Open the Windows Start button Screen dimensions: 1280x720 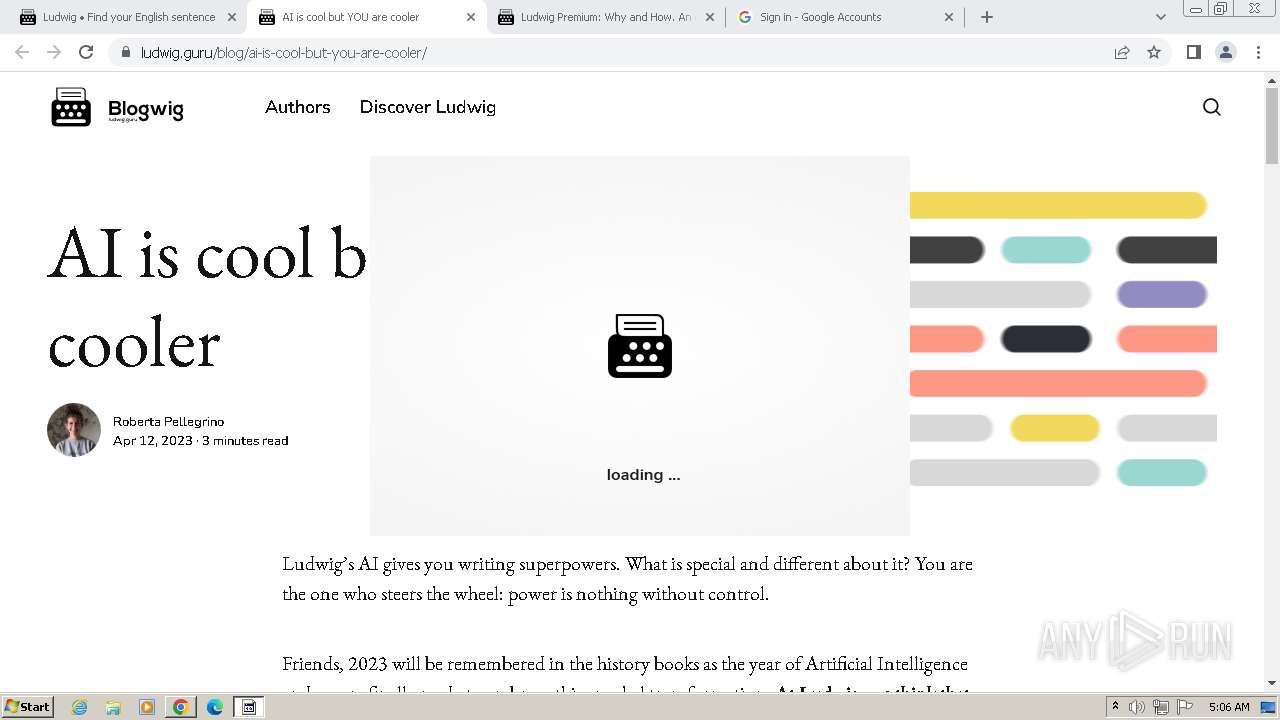pyautogui.click(x=27, y=706)
